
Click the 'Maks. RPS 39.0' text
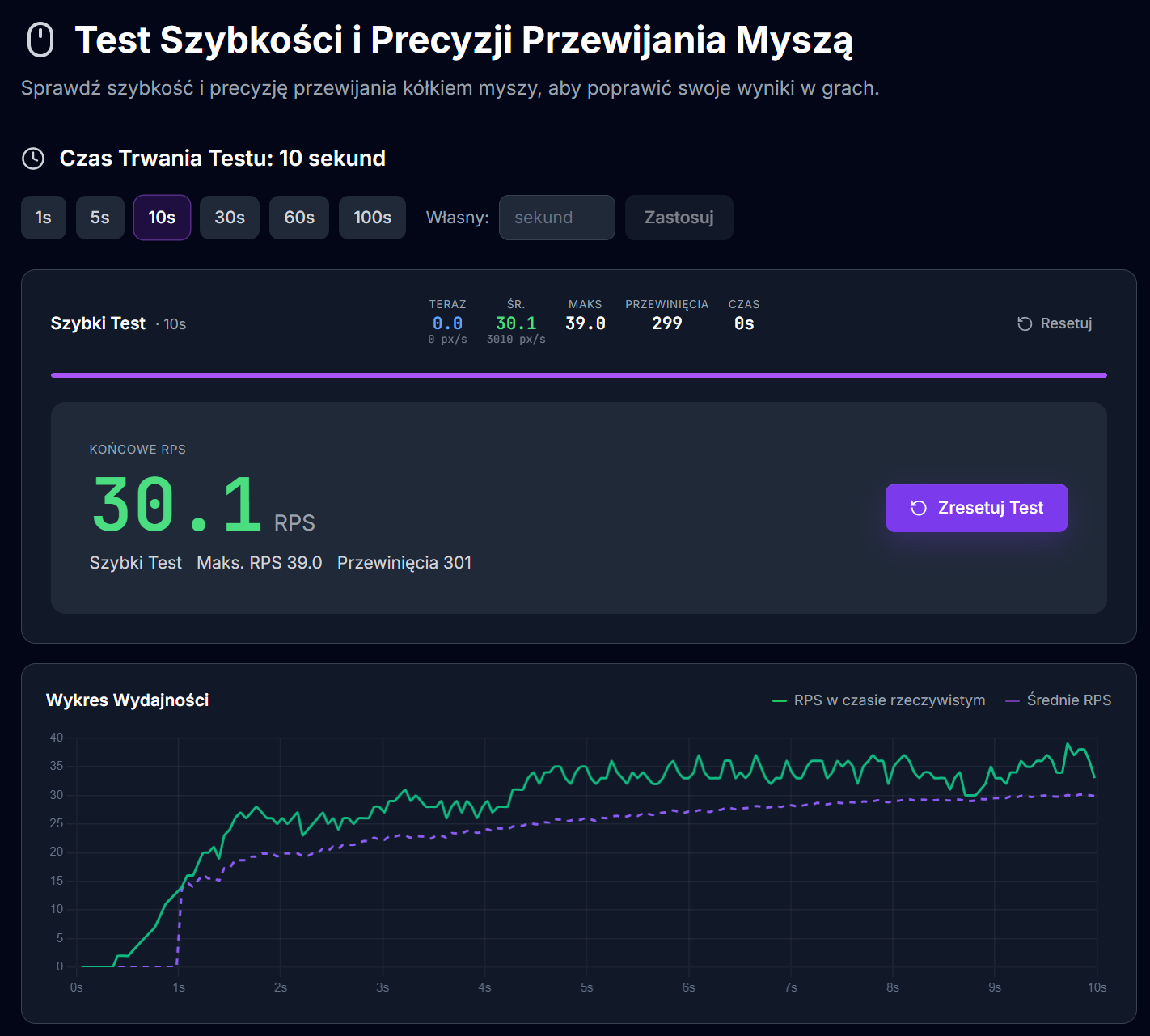[260, 563]
